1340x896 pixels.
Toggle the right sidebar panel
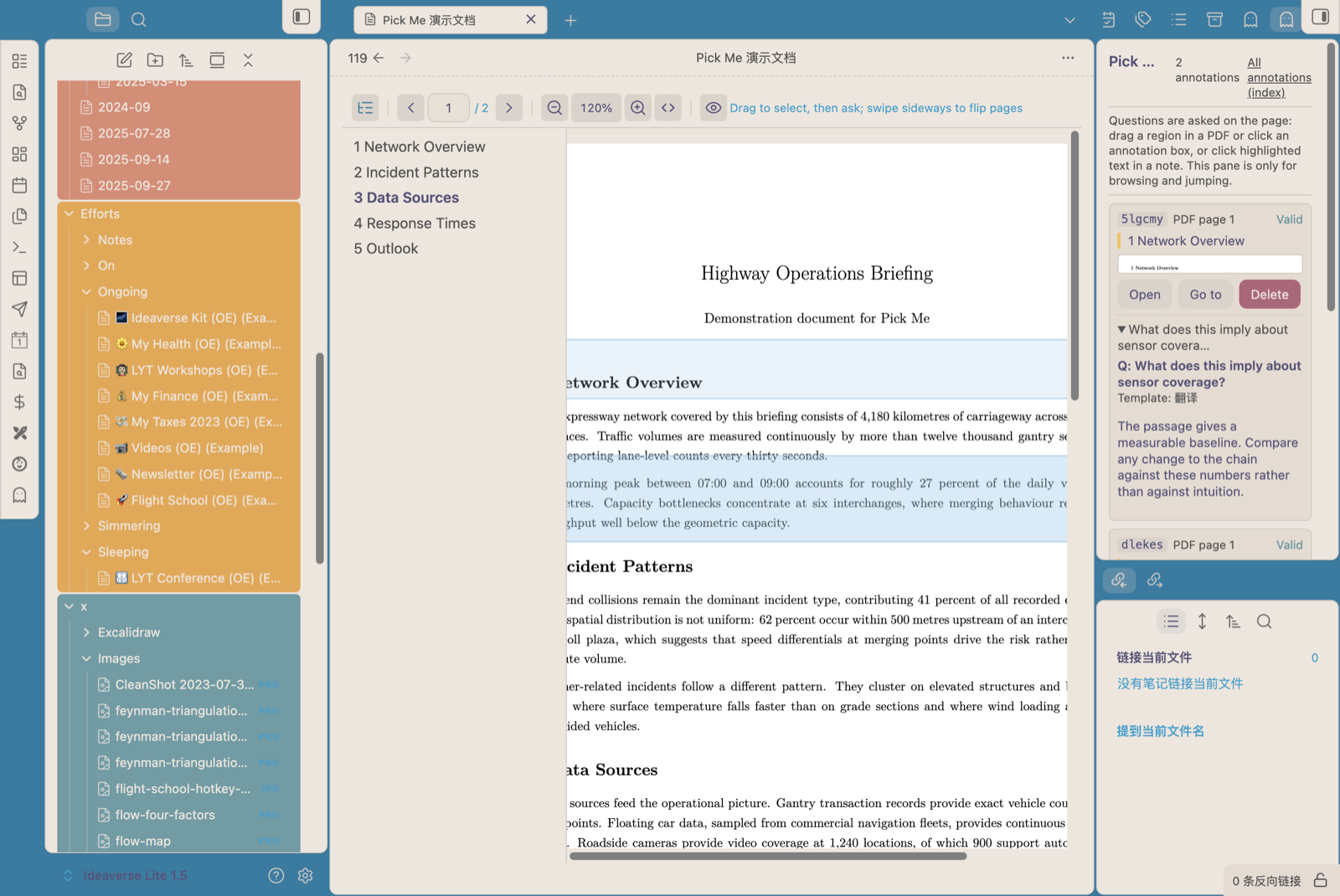pyautogui.click(x=1321, y=17)
